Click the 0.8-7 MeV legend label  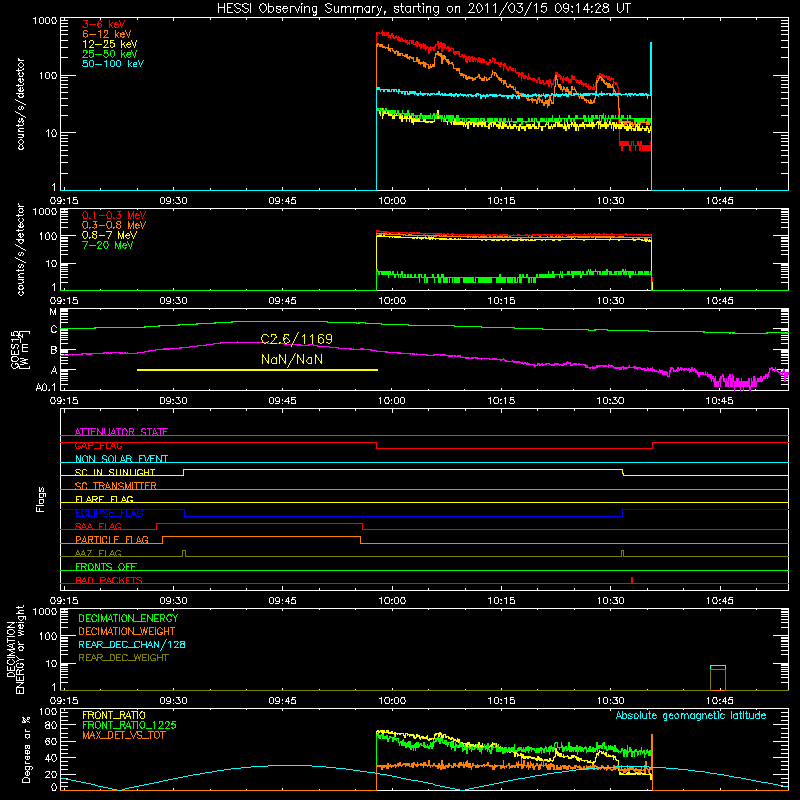pos(109,235)
